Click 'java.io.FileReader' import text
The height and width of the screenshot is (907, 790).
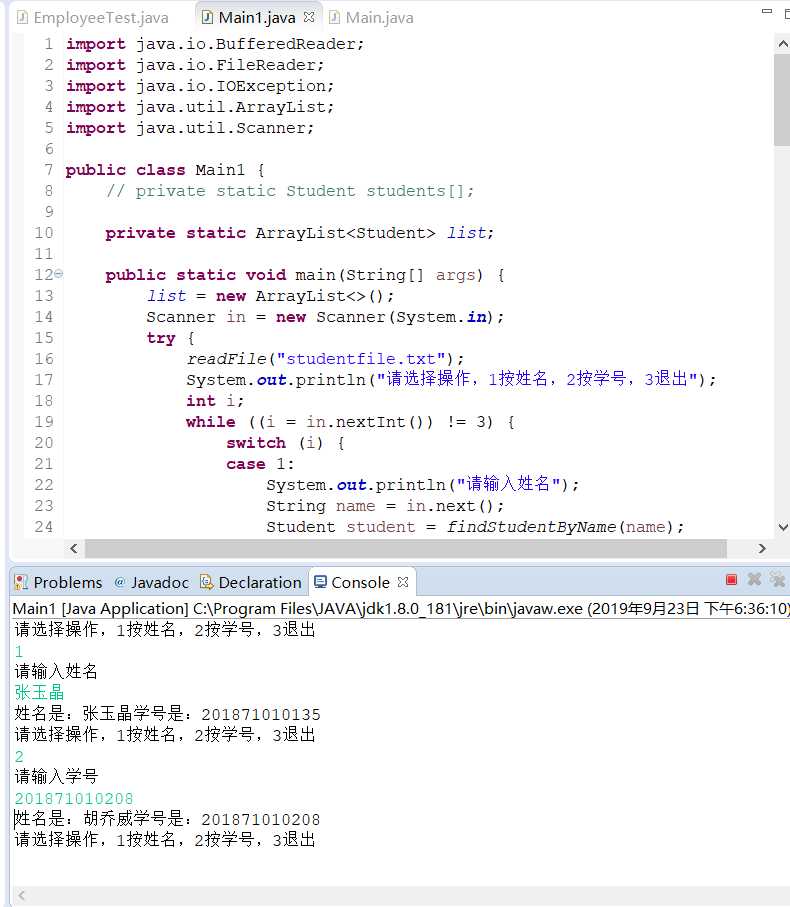(225, 65)
